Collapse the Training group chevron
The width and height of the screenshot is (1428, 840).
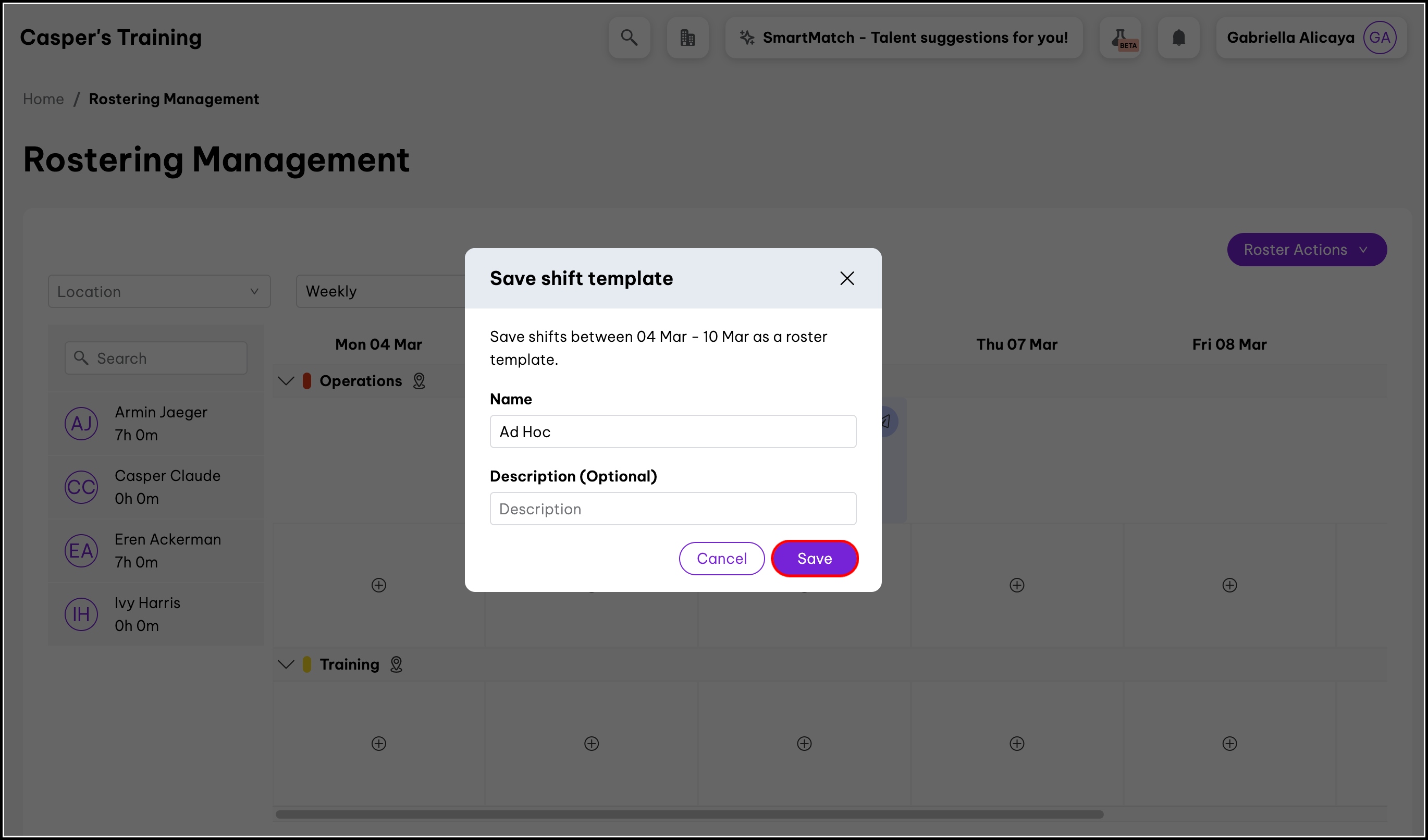[x=286, y=664]
